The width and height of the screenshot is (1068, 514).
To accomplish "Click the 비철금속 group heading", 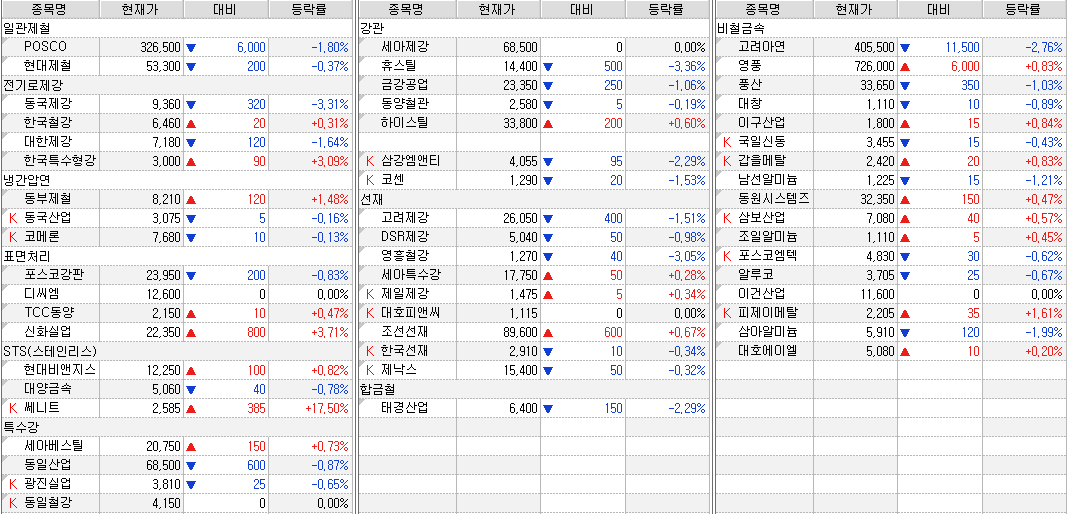I will [x=741, y=28].
